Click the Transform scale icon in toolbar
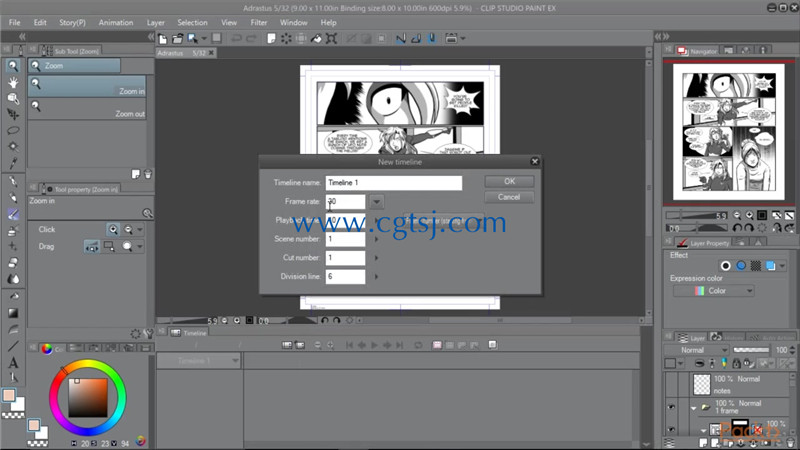The image size is (800, 450). 331,38
